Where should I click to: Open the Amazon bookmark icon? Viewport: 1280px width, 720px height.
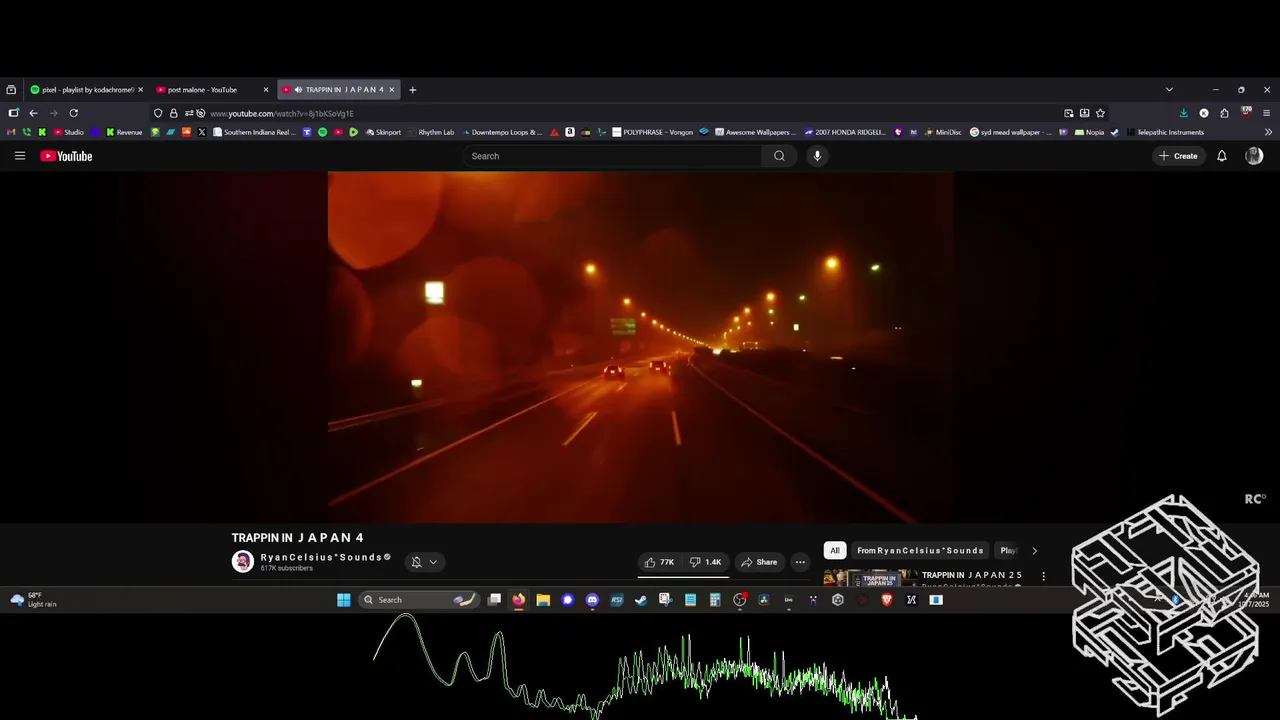(570, 132)
